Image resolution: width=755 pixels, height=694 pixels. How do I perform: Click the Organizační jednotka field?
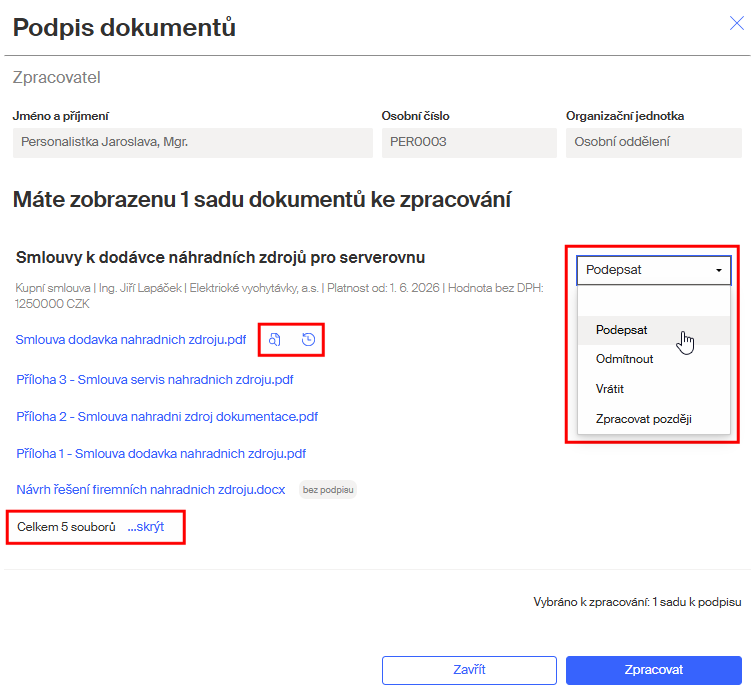tap(654, 143)
